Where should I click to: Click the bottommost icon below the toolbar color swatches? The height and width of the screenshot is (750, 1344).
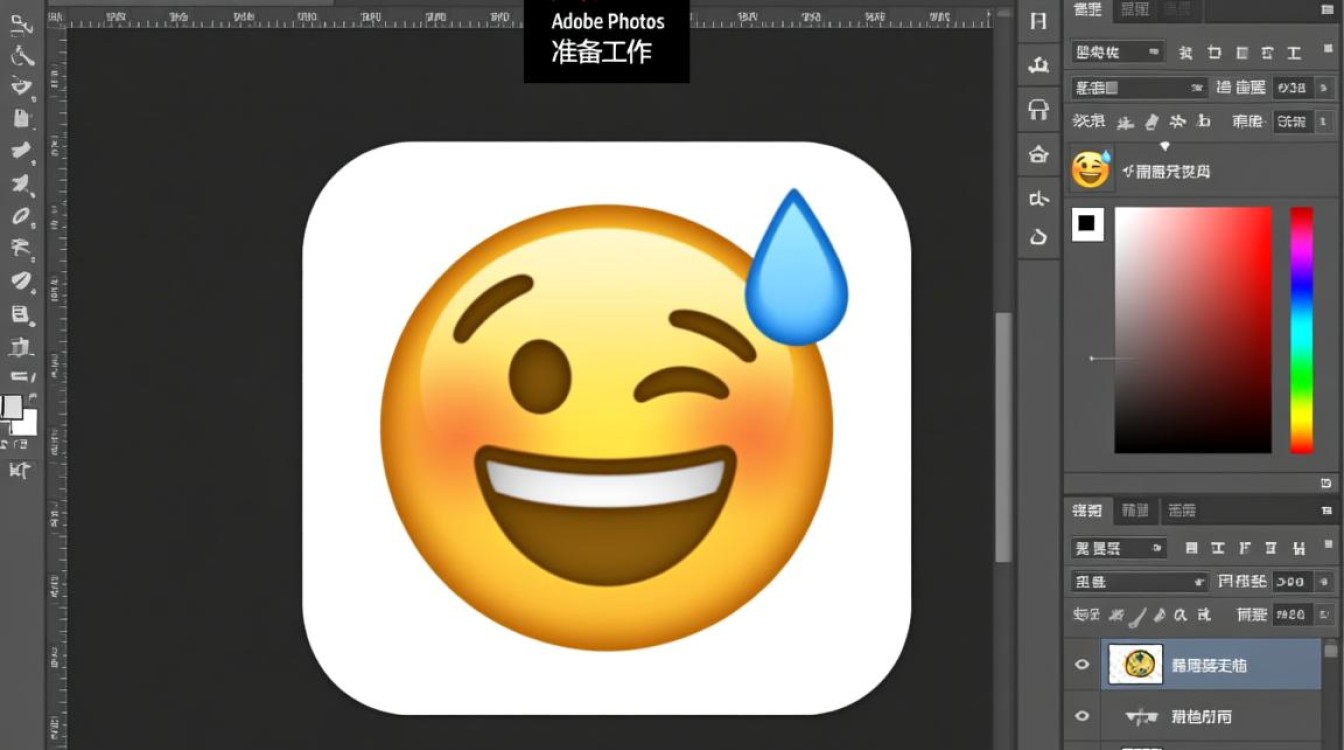19,469
